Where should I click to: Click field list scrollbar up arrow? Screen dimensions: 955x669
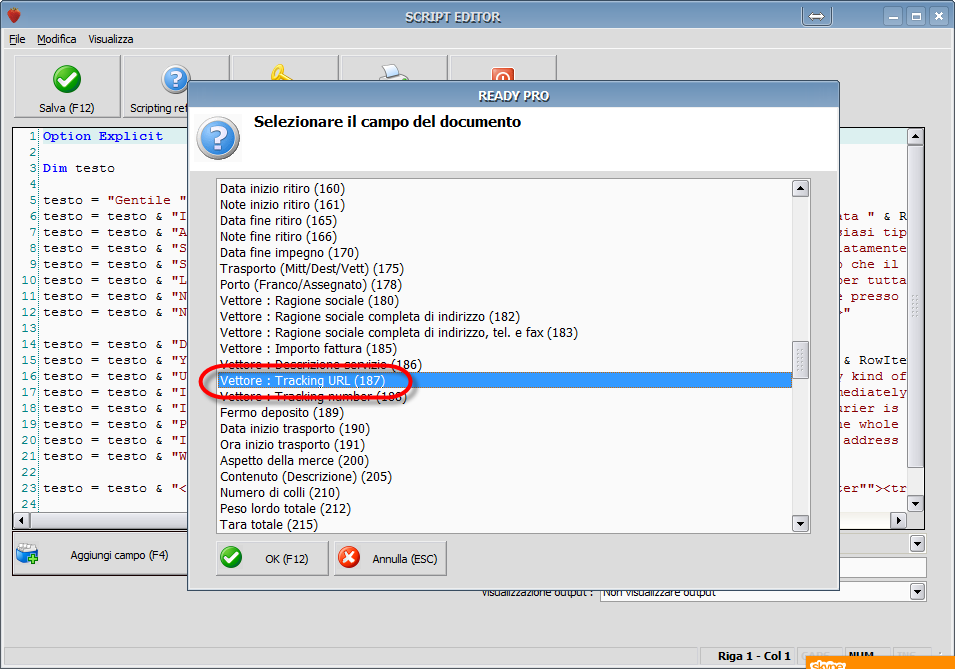click(800, 188)
